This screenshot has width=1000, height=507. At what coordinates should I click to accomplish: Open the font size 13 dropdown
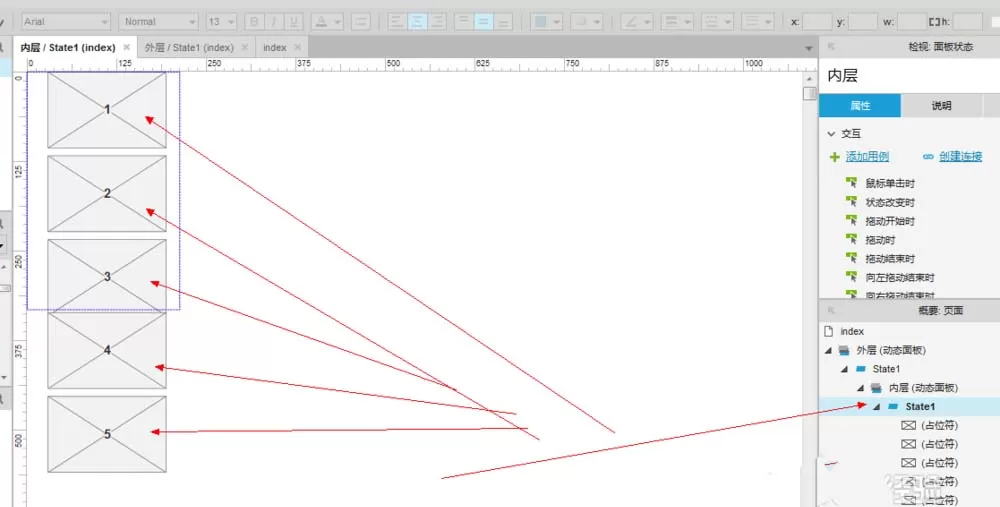[221, 22]
